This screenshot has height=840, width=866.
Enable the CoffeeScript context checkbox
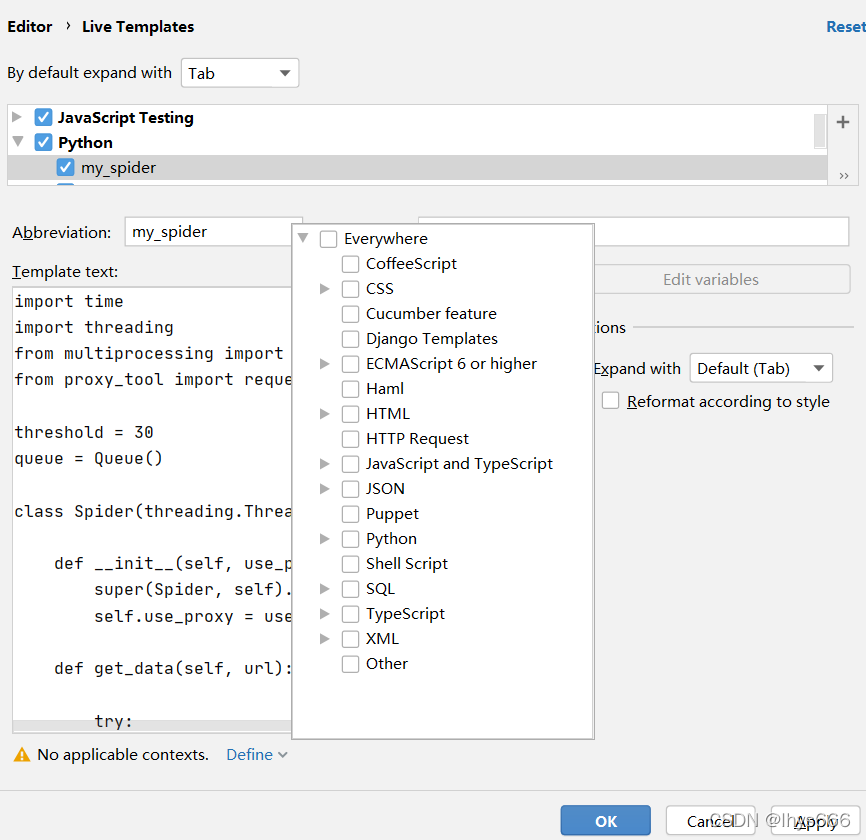(350, 264)
